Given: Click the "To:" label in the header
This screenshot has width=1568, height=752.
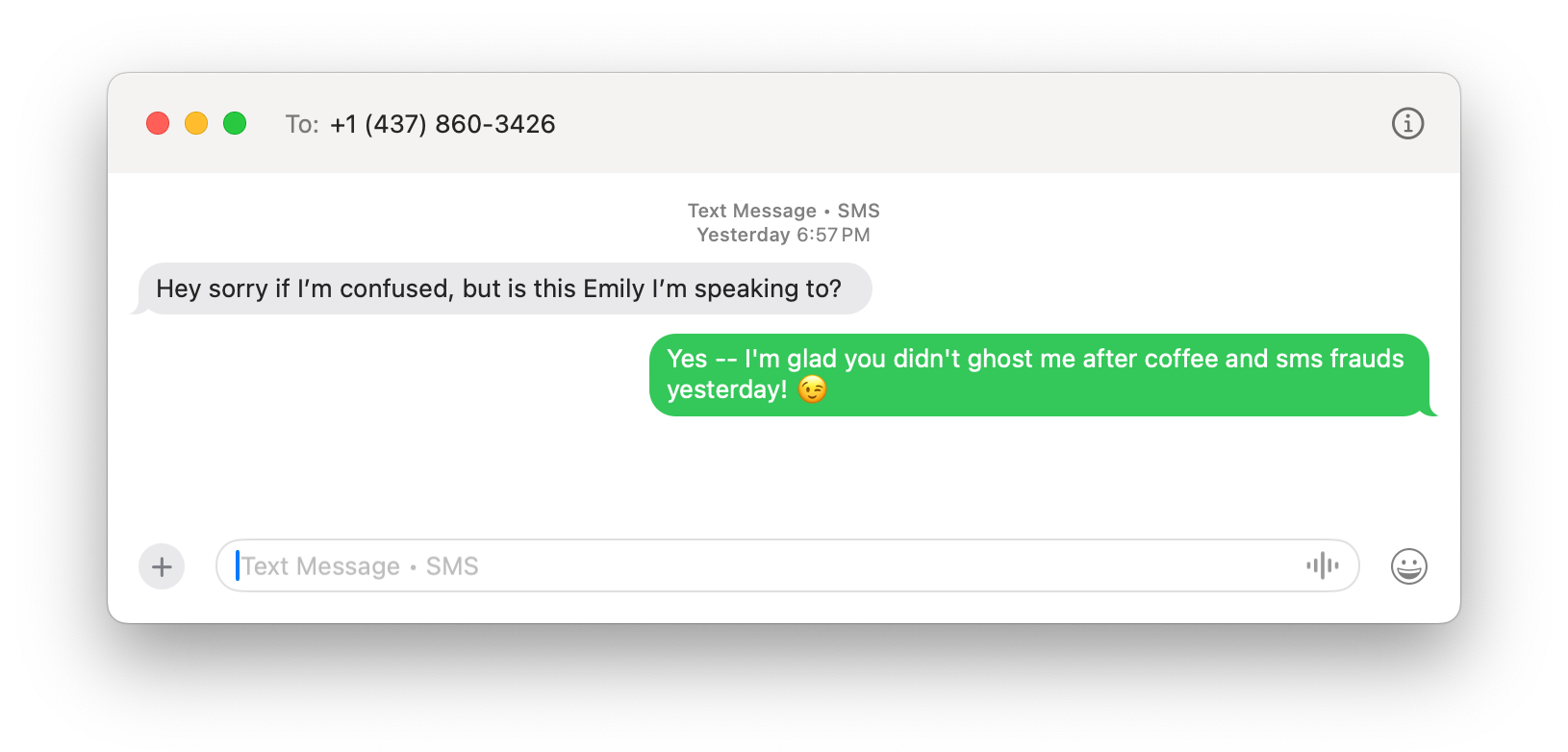Looking at the screenshot, I should (x=302, y=124).
